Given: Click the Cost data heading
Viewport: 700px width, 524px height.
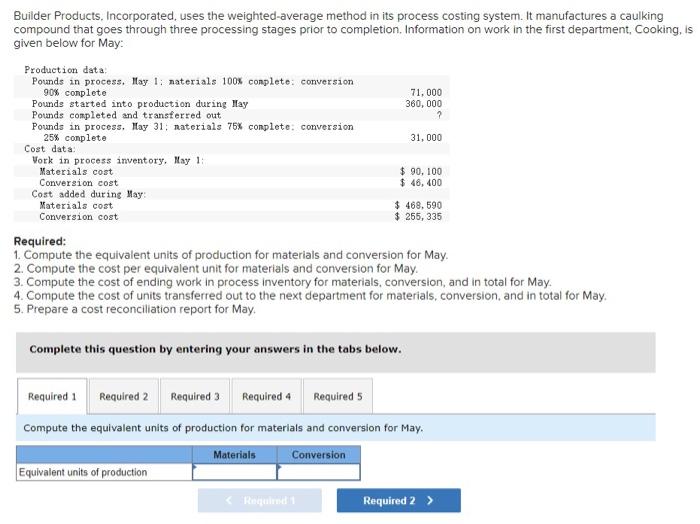Looking at the screenshot, I should click(50, 149).
